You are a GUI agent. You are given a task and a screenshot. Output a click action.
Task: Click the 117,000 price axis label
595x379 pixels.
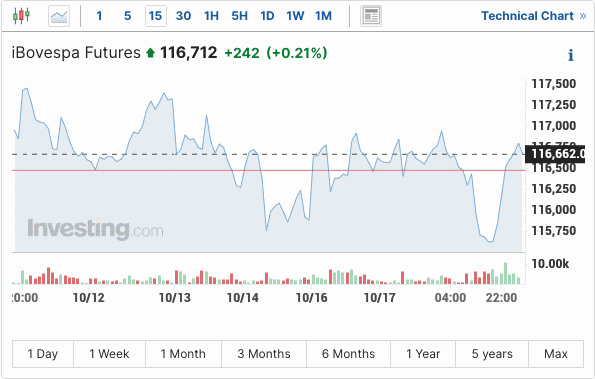(554, 126)
